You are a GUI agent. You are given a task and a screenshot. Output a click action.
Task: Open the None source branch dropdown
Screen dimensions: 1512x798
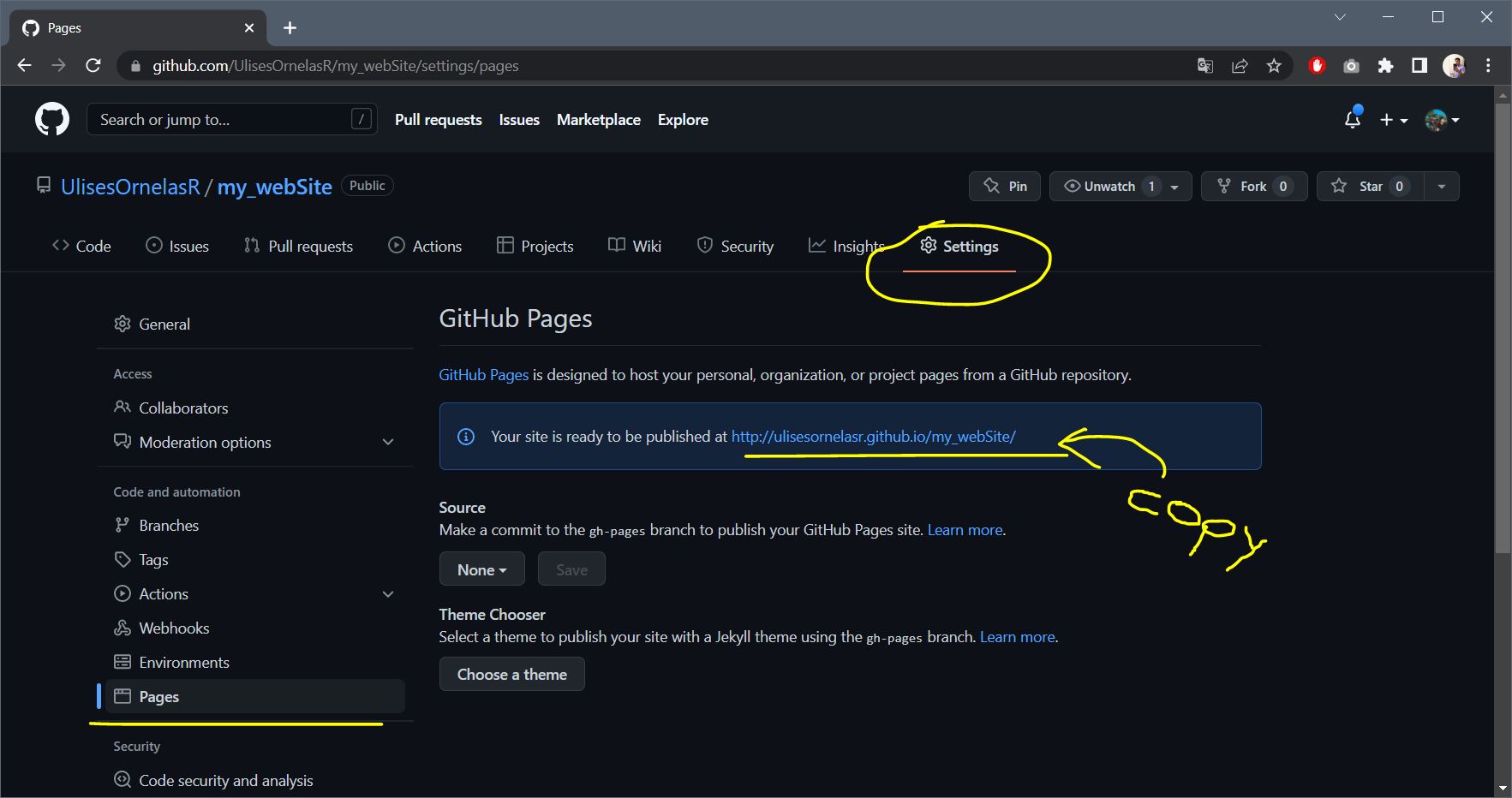(481, 569)
